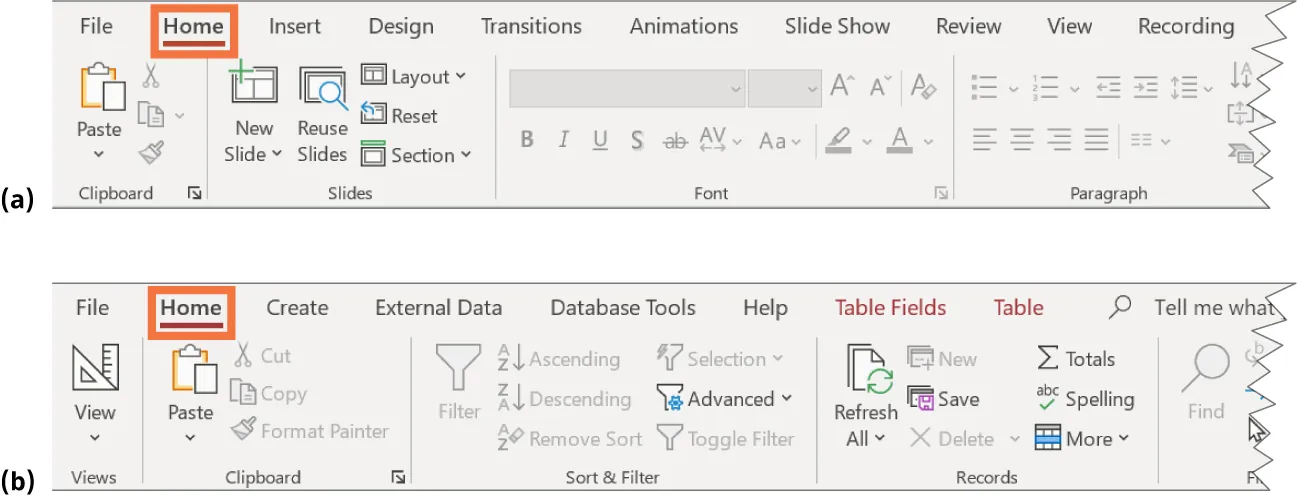Screen dimensions: 1297x501
Task: Click the Ascending sort button
Action: (x=559, y=359)
